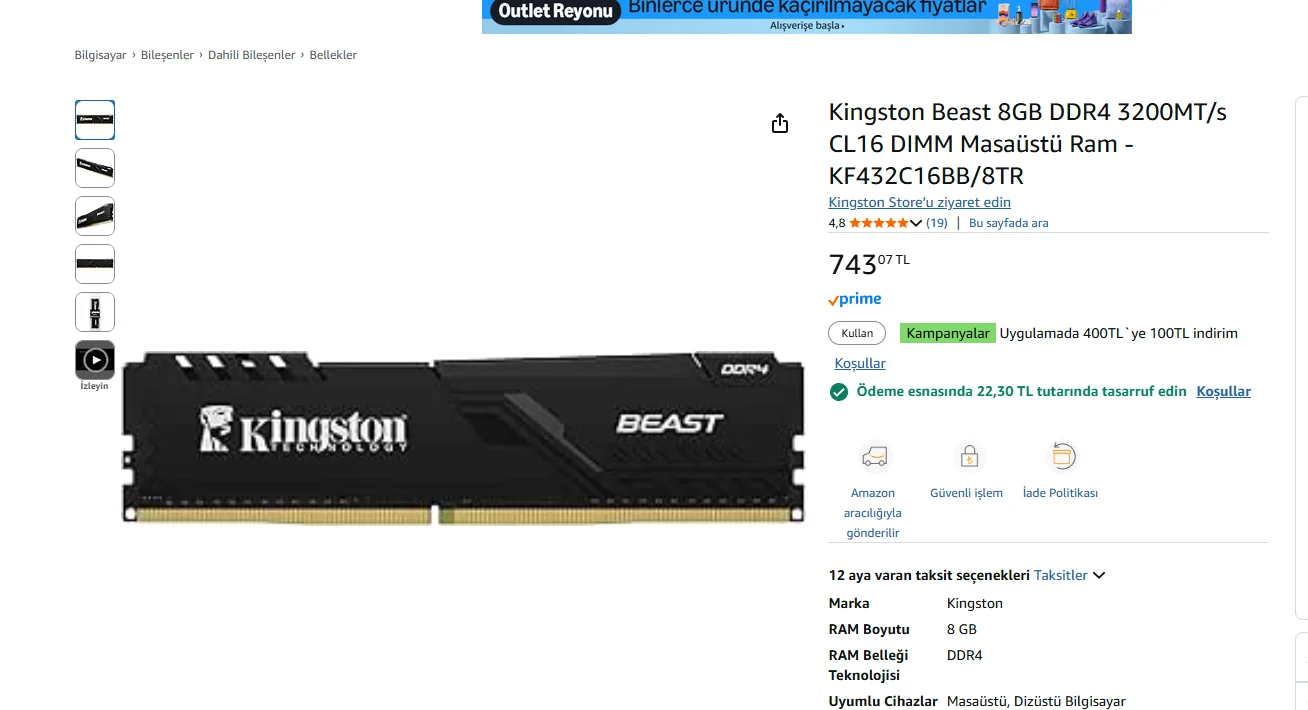Select the second RAM thumbnail image
The height and width of the screenshot is (710, 1308).
click(95, 168)
